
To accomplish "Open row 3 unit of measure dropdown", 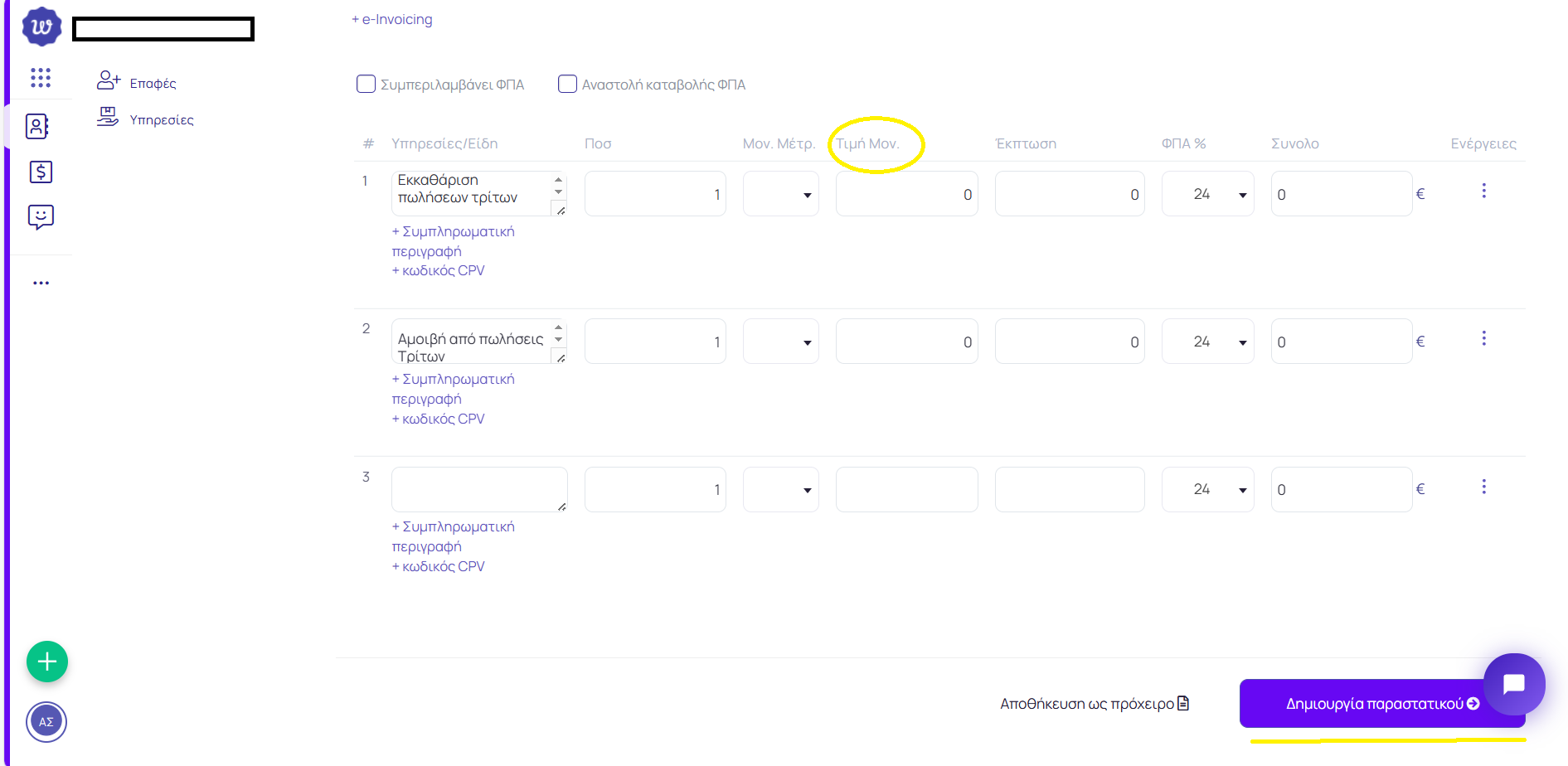I will pos(781,489).
